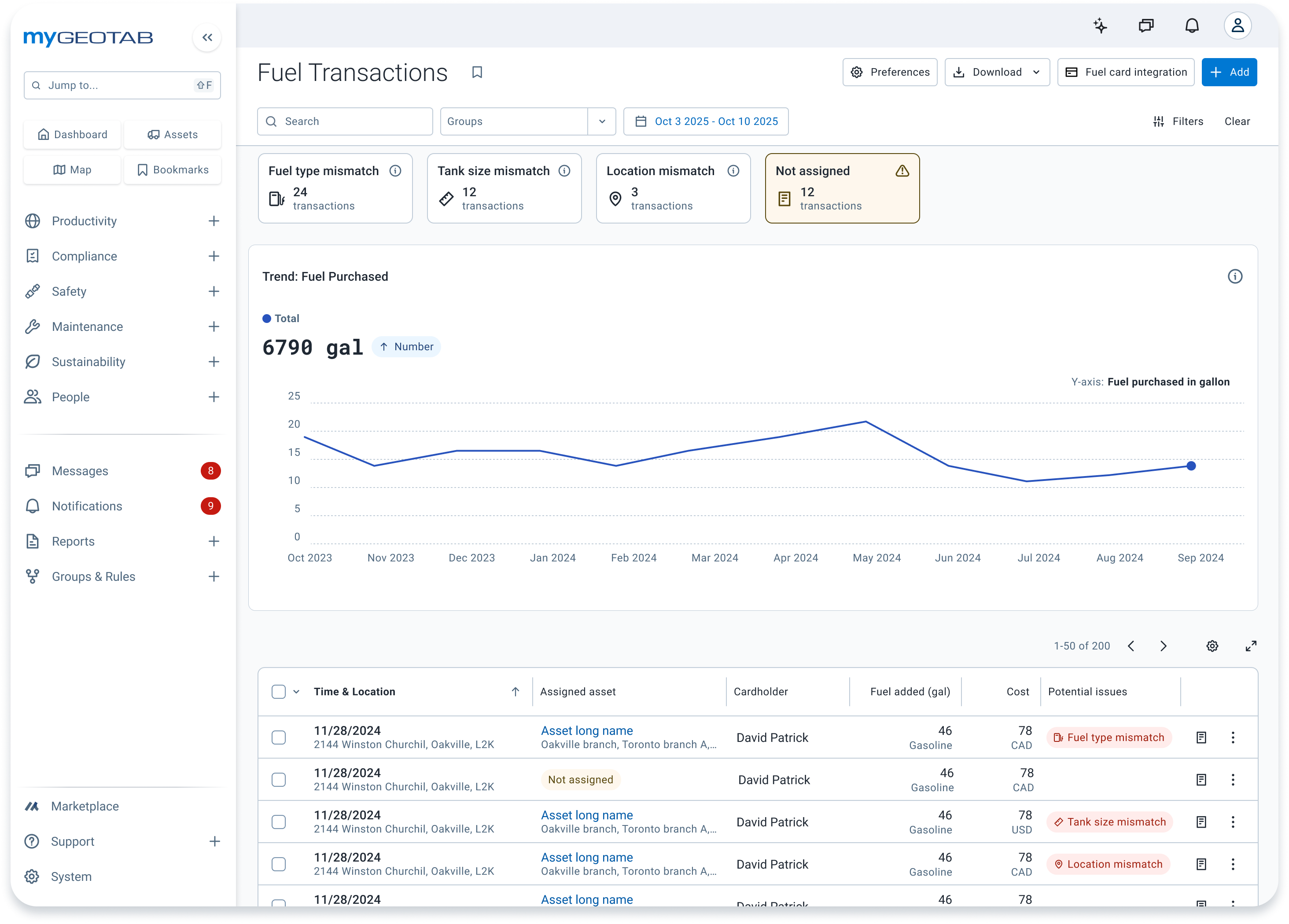Screen dimensions: 1289x924
Task: Select the Not assigned row checkbox
Action: coord(279,780)
